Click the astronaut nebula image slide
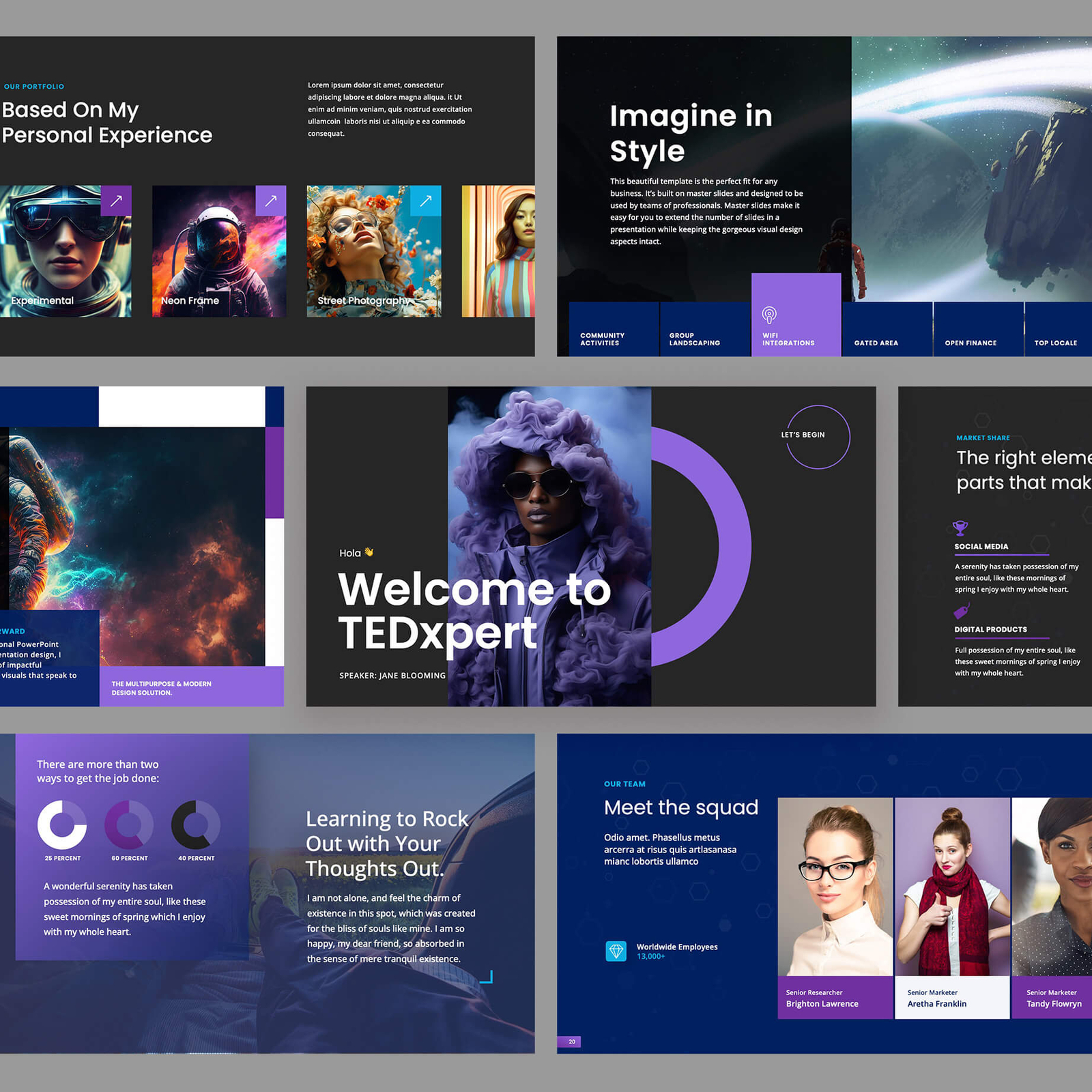 (x=136, y=546)
